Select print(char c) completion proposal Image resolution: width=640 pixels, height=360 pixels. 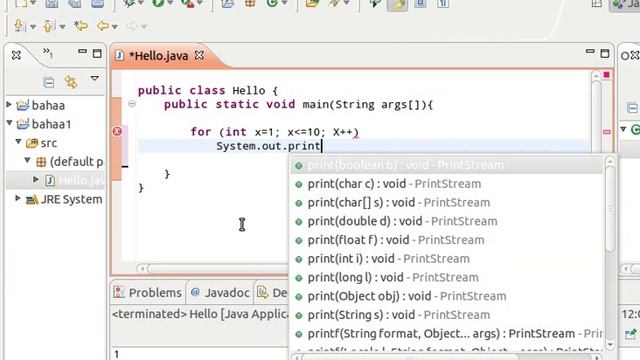tap(446, 184)
